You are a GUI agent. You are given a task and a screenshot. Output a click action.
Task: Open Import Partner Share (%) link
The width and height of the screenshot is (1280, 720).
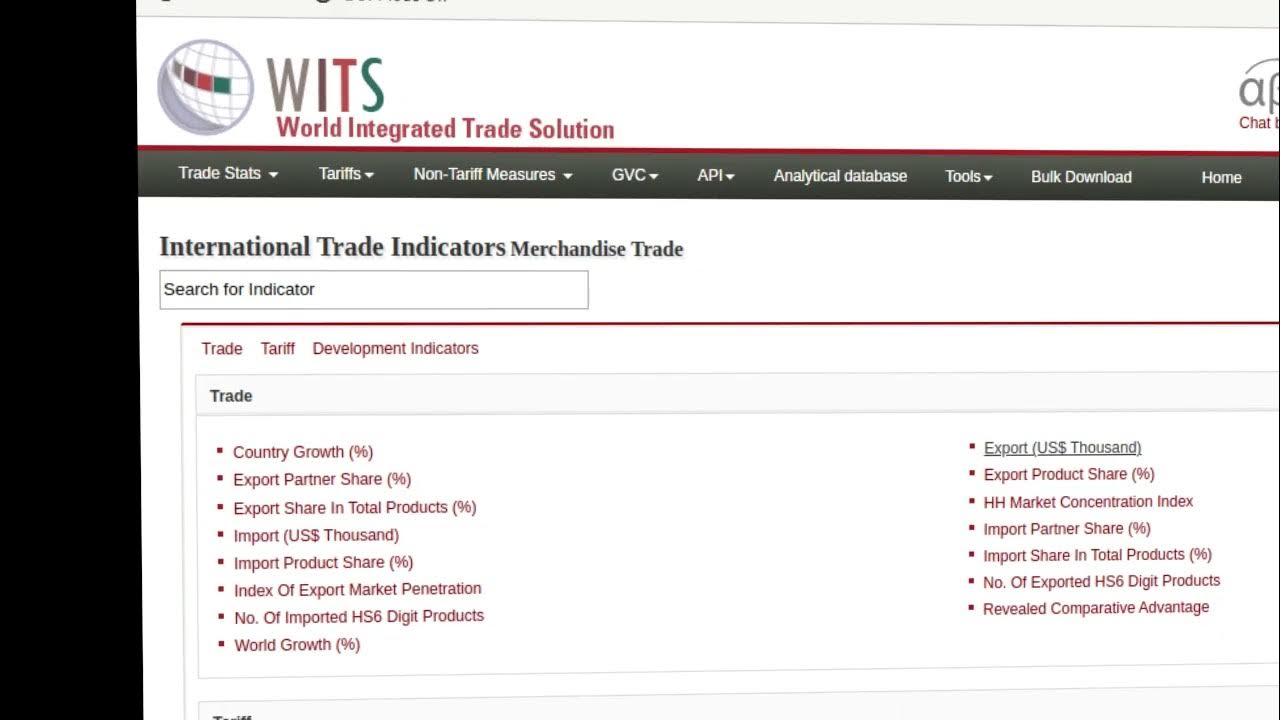point(1067,528)
